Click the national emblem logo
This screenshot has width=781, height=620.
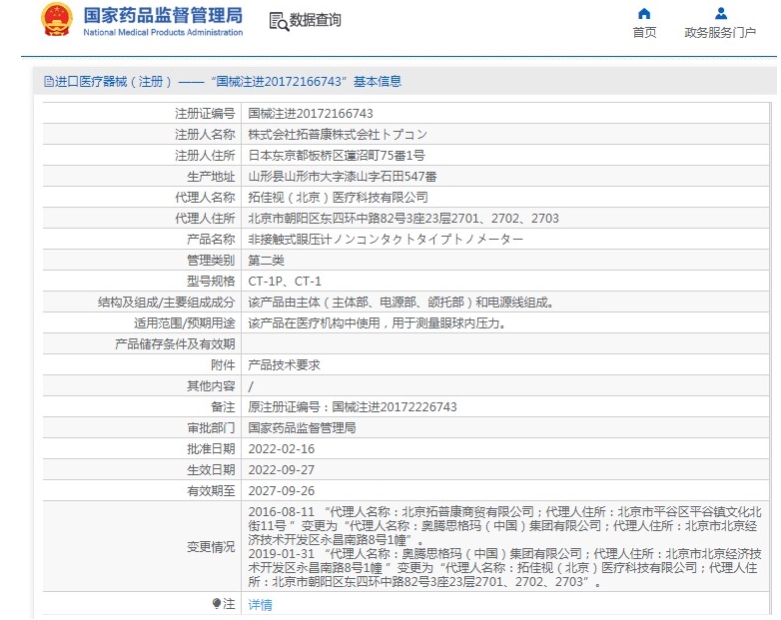56,21
